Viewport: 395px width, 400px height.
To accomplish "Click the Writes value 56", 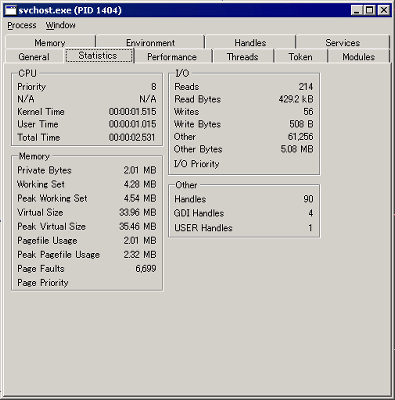I will pos(308,112).
